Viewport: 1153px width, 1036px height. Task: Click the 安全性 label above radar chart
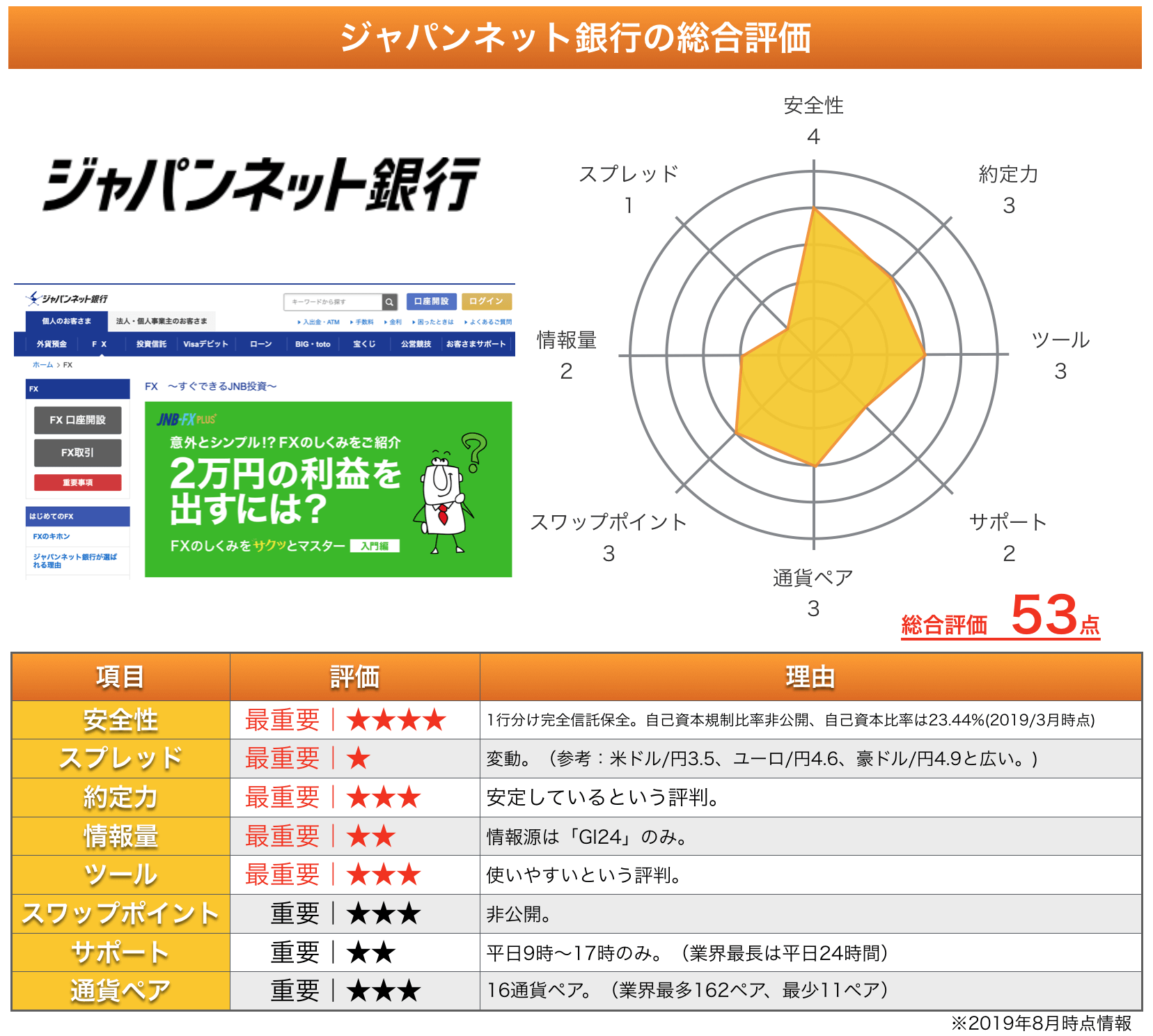[813, 105]
